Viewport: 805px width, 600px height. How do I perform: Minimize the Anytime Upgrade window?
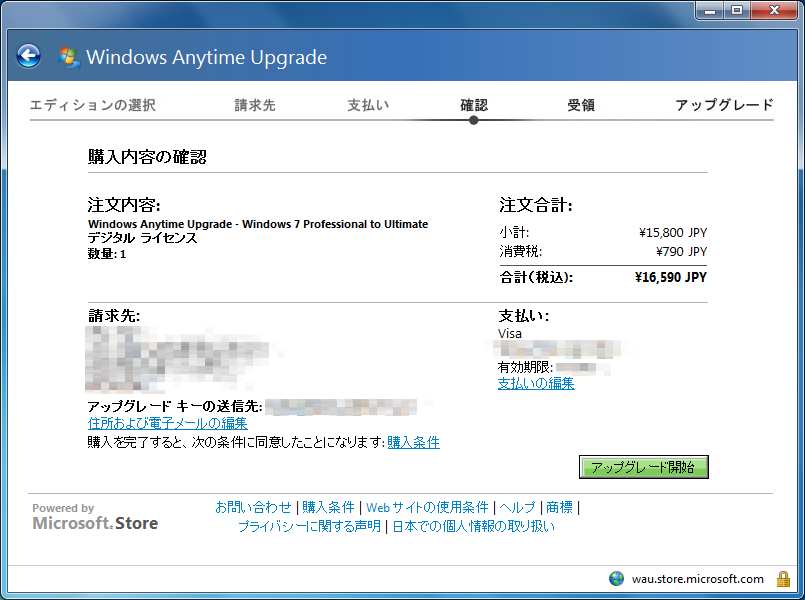pyautogui.click(x=710, y=11)
